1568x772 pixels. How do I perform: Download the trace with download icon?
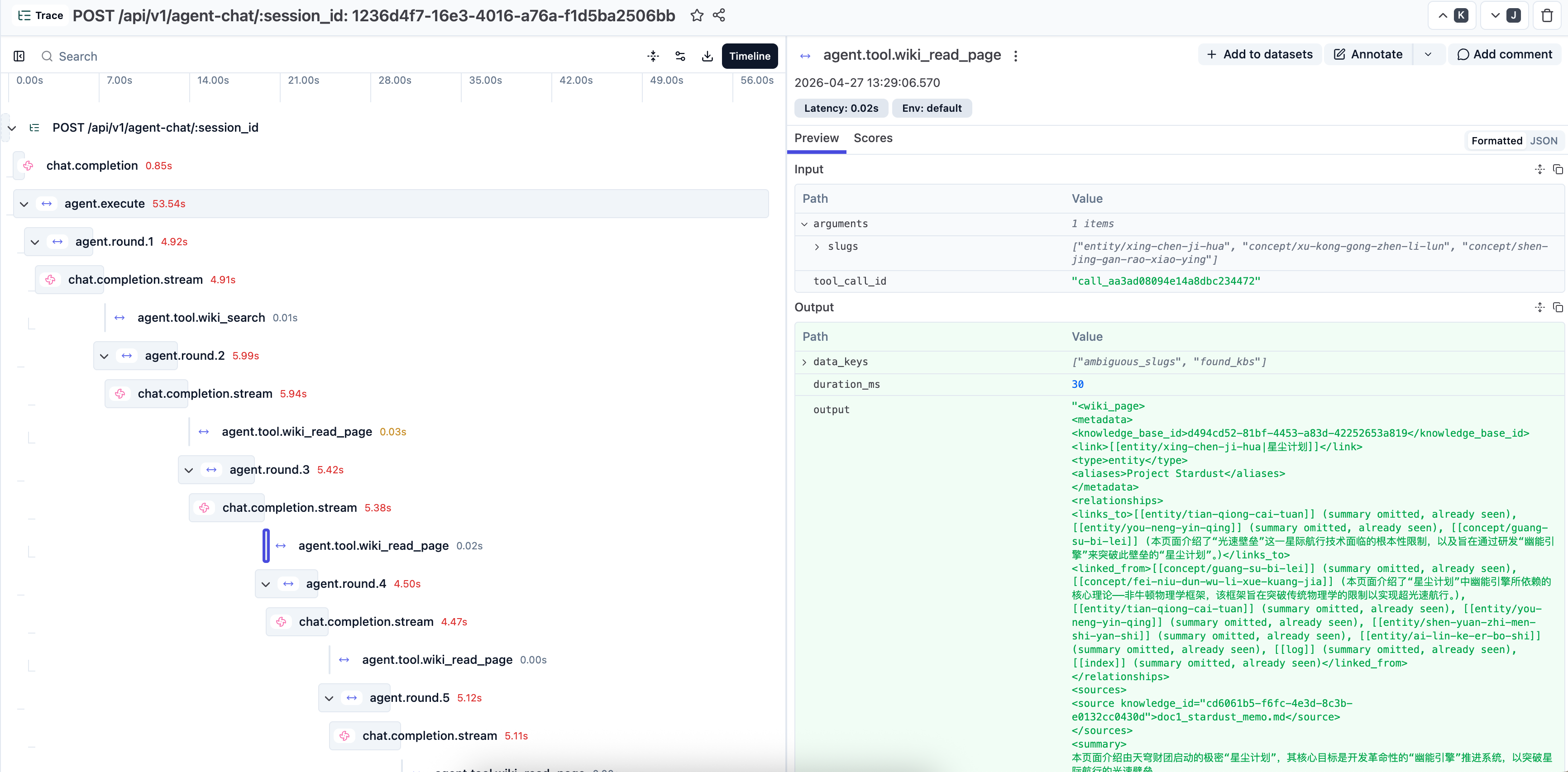708,56
